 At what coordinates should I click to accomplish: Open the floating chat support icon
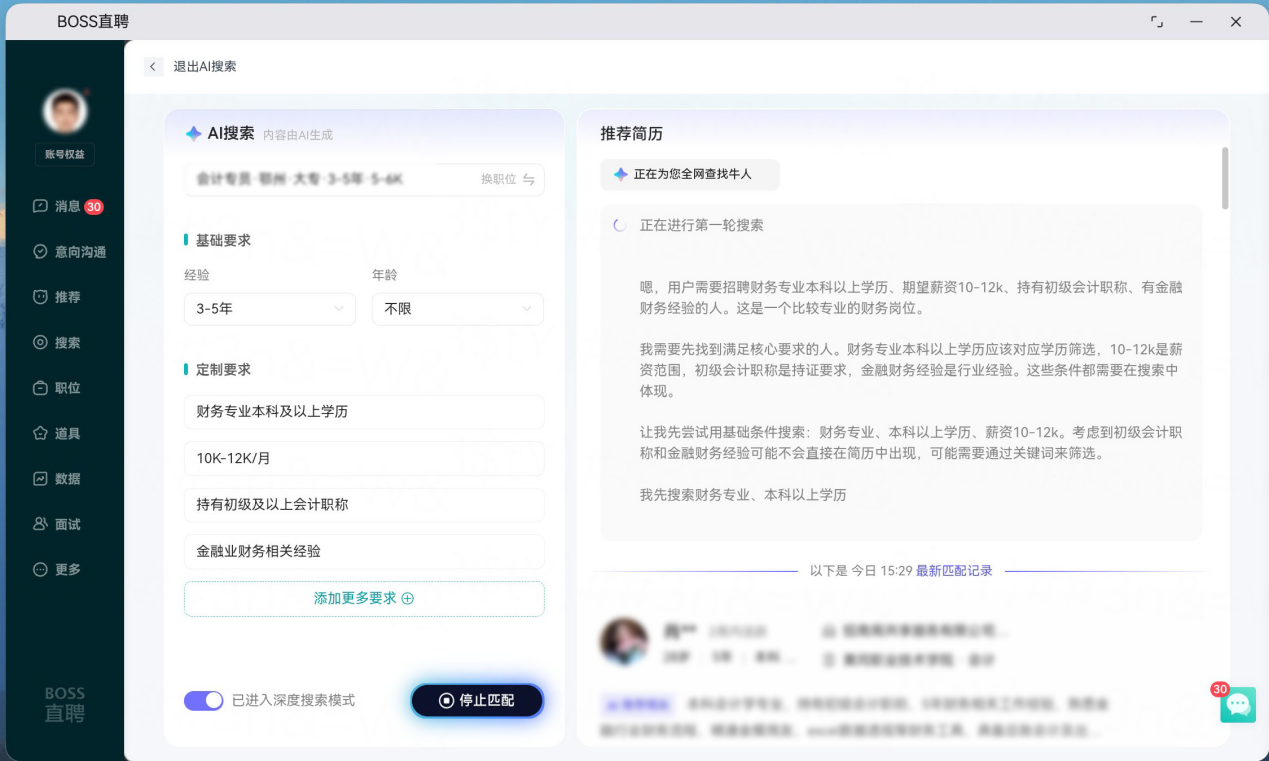tap(1238, 704)
